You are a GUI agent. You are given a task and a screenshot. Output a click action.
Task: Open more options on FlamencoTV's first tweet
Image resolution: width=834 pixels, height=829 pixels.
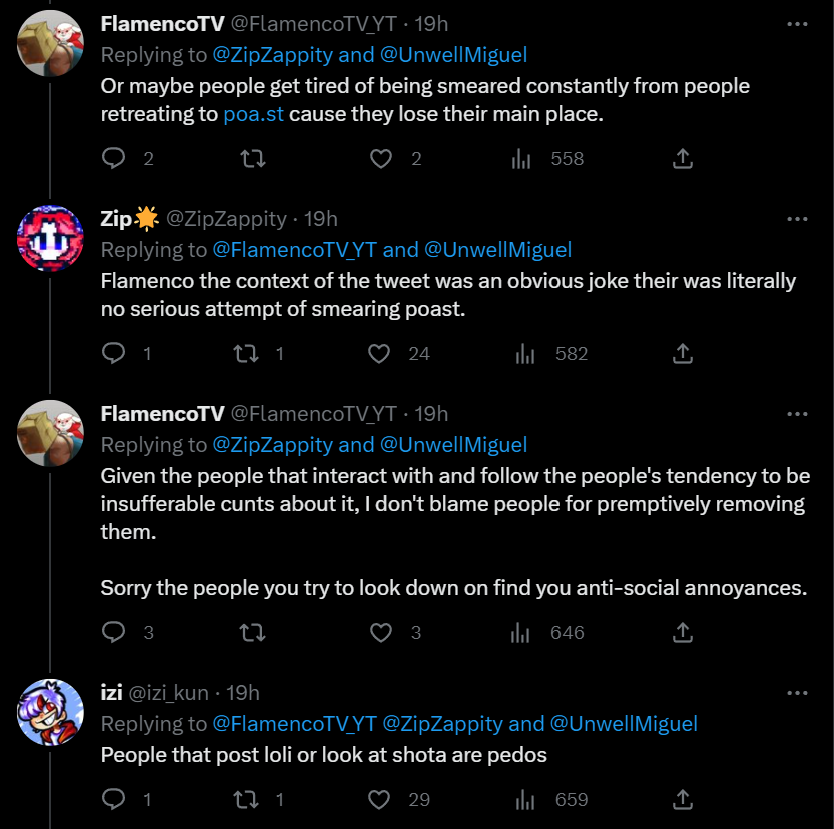[x=797, y=24]
